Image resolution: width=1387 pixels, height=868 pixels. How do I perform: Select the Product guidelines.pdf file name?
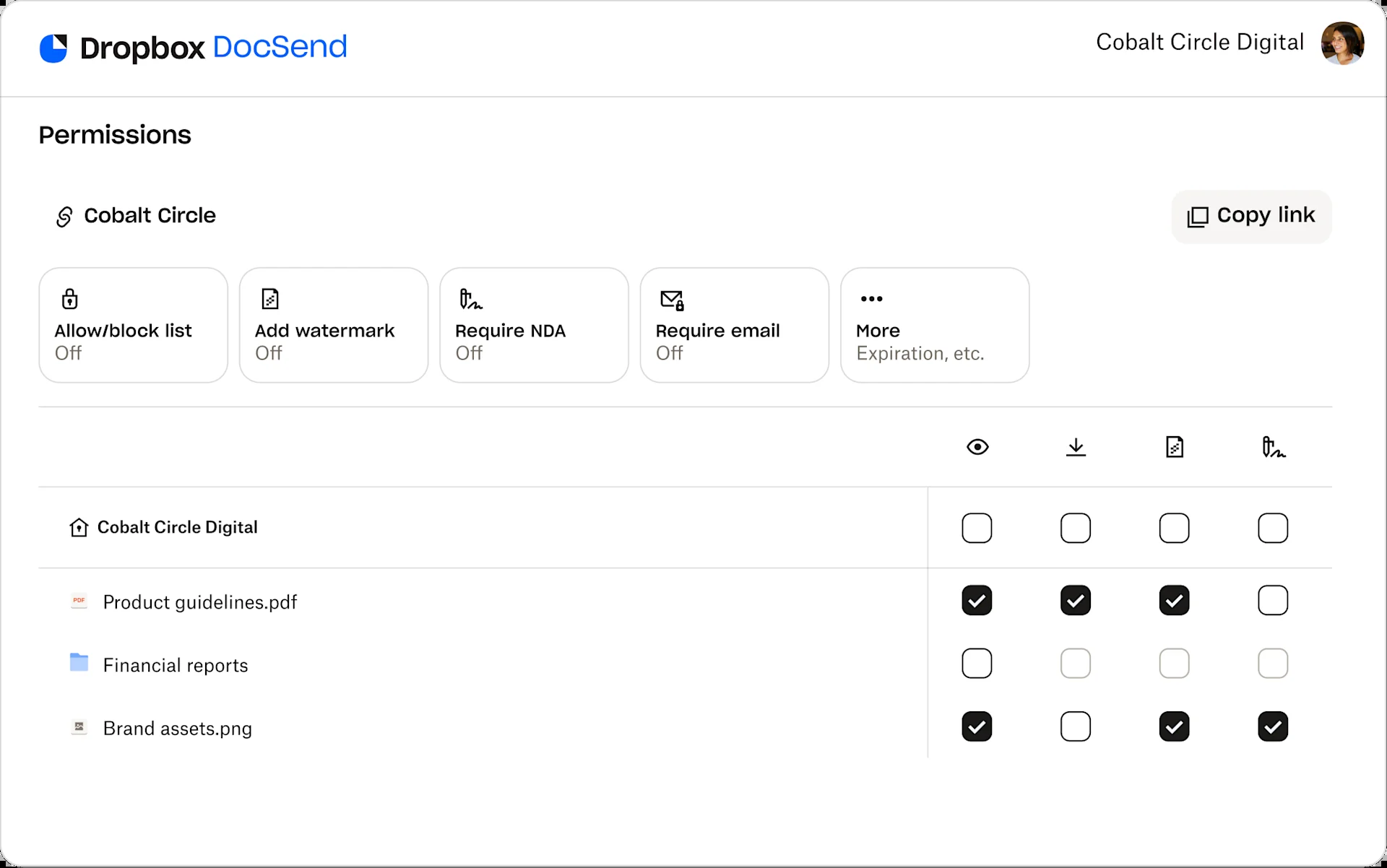[200, 602]
